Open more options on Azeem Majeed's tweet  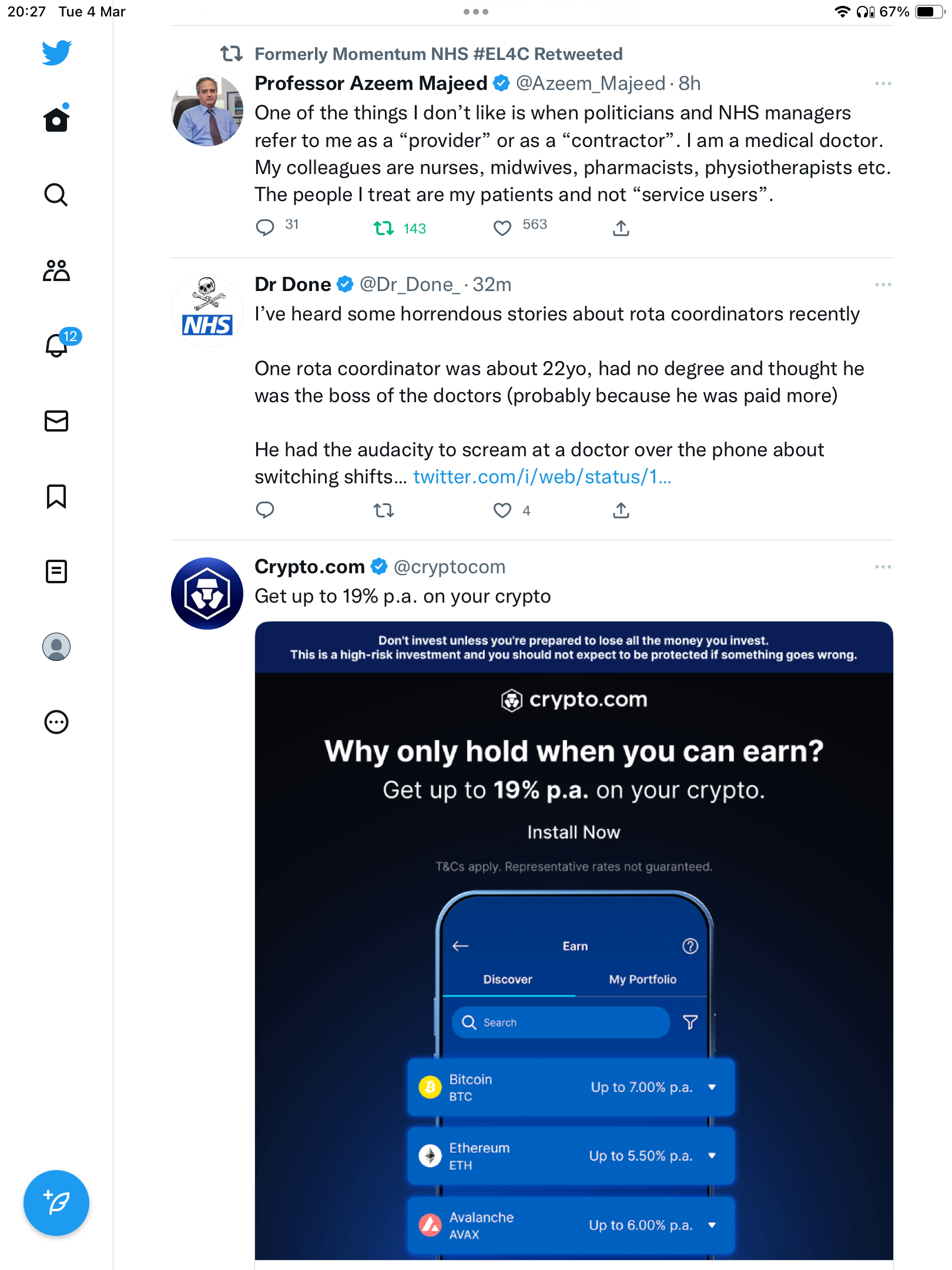[x=883, y=83]
